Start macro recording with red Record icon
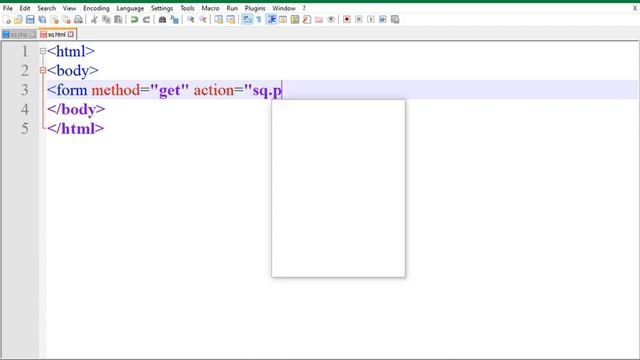The height and width of the screenshot is (360, 640). pyautogui.click(x=347, y=20)
